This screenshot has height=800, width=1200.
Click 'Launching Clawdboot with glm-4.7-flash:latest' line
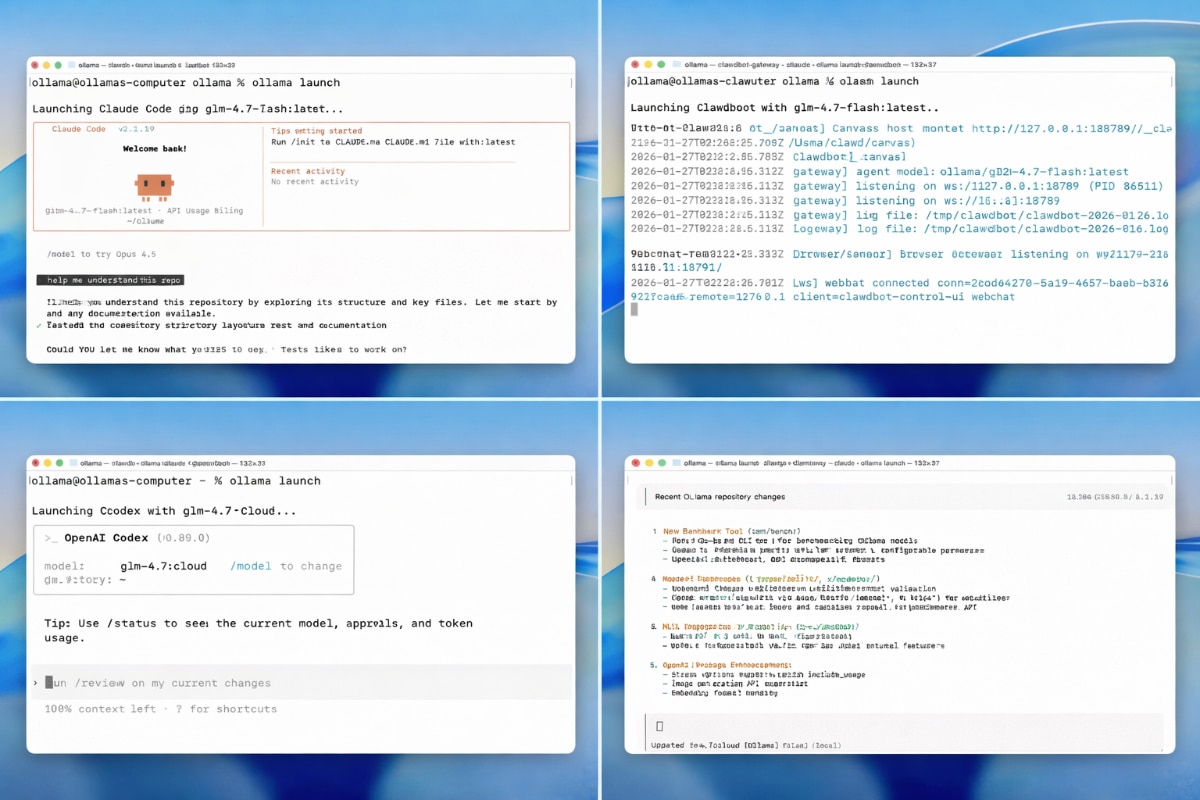coord(785,107)
